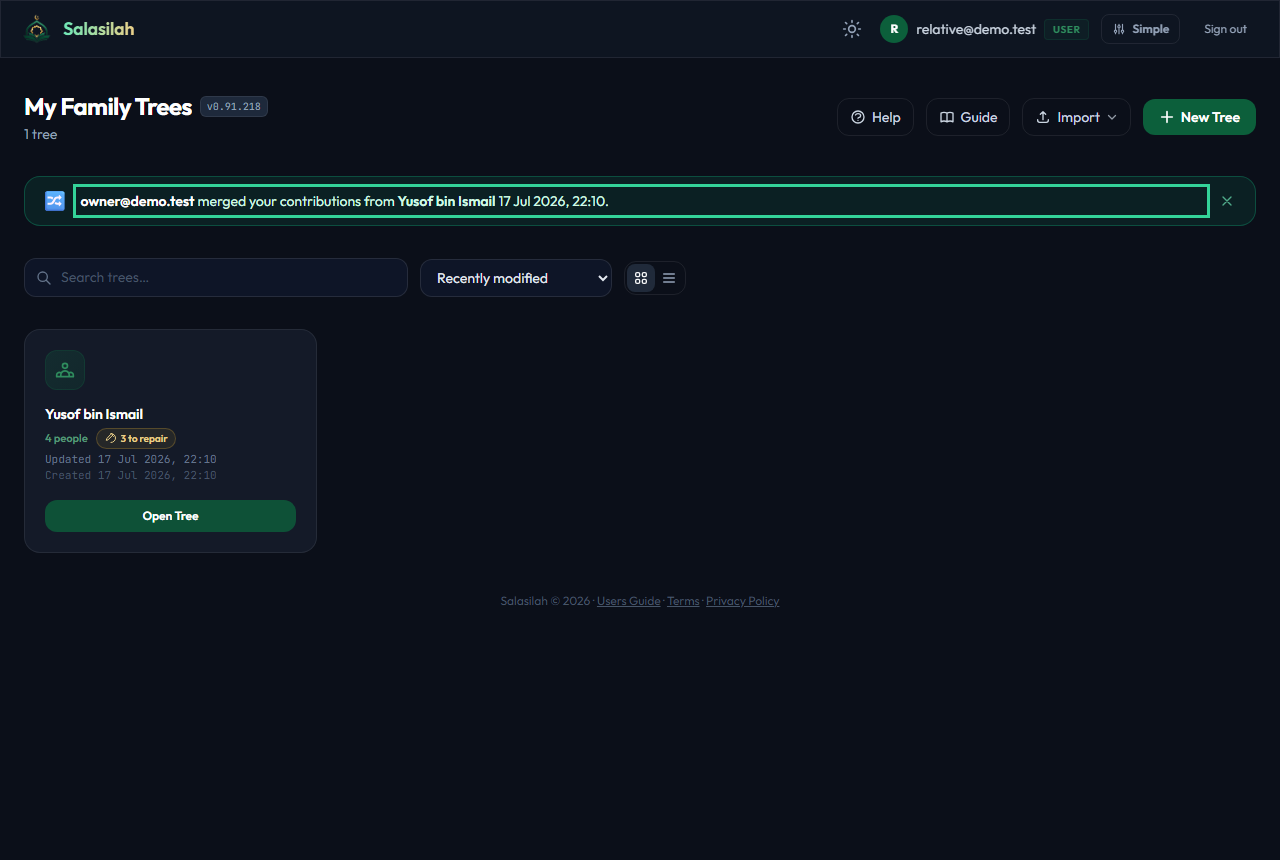
Task: Switch to grid view layout
Action: click(x=641, y=278)
